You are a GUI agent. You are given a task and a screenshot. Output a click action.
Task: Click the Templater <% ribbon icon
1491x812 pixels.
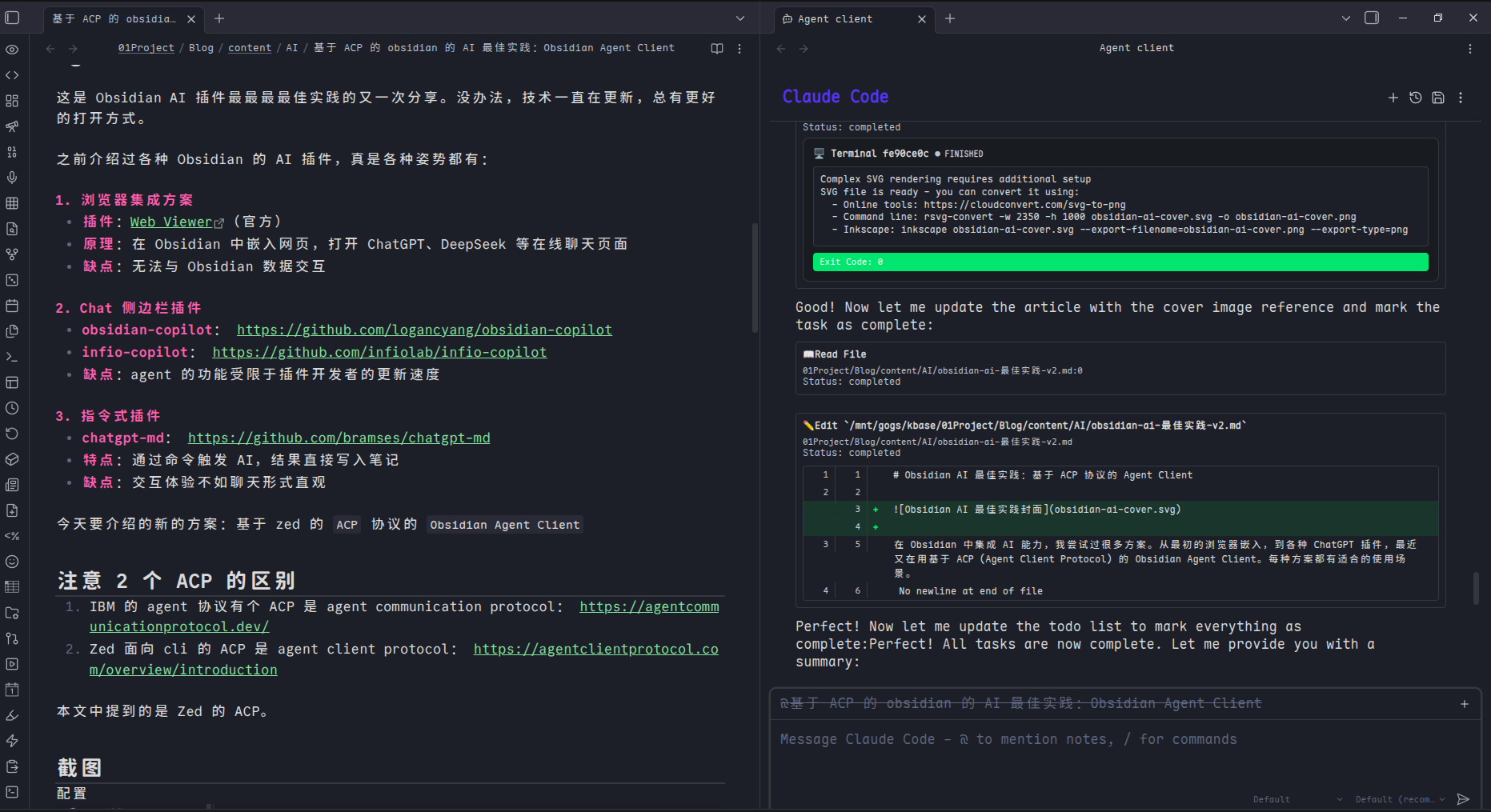[x=12, y=536]
